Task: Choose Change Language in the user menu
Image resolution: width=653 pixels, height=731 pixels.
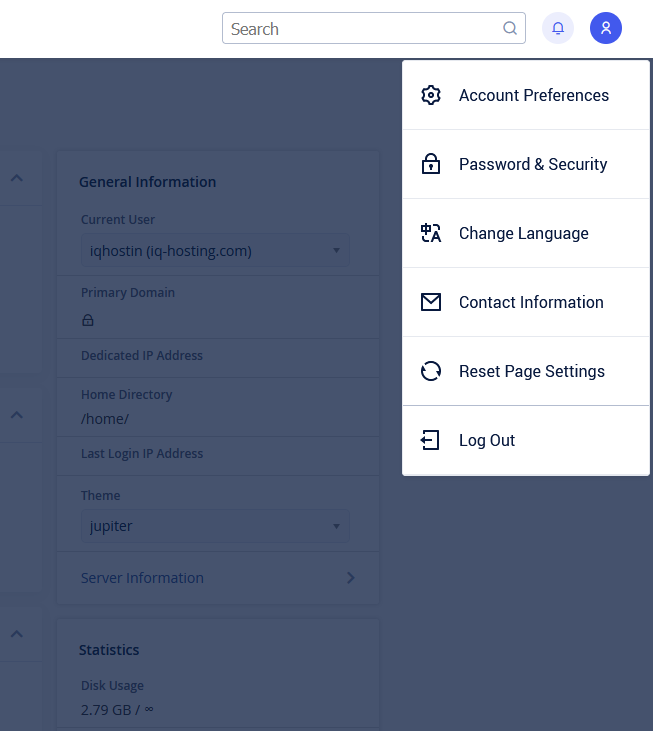Action: tap(523, 233)
